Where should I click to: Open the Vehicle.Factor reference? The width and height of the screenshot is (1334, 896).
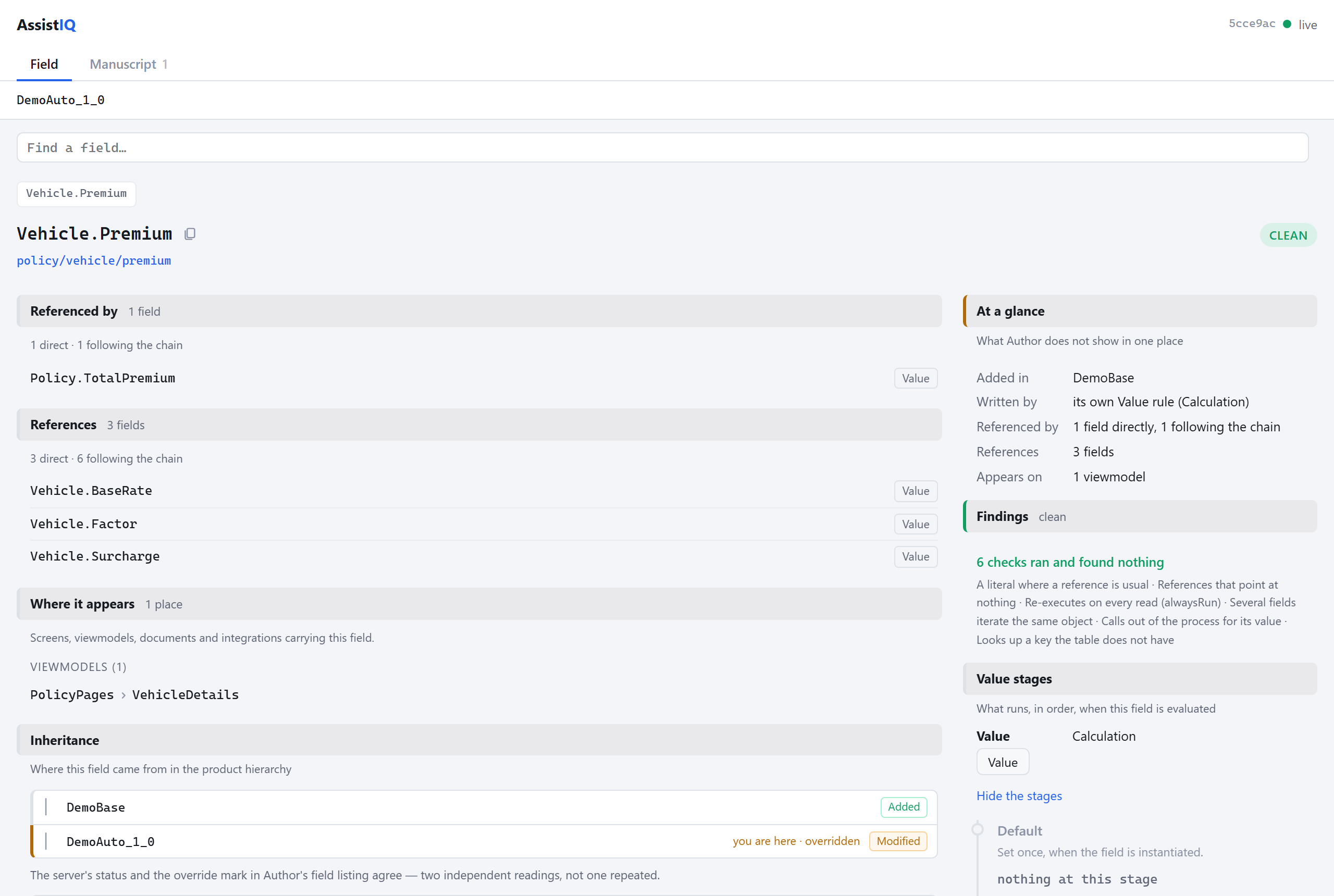pyautogui.click(x=83, y=524)
